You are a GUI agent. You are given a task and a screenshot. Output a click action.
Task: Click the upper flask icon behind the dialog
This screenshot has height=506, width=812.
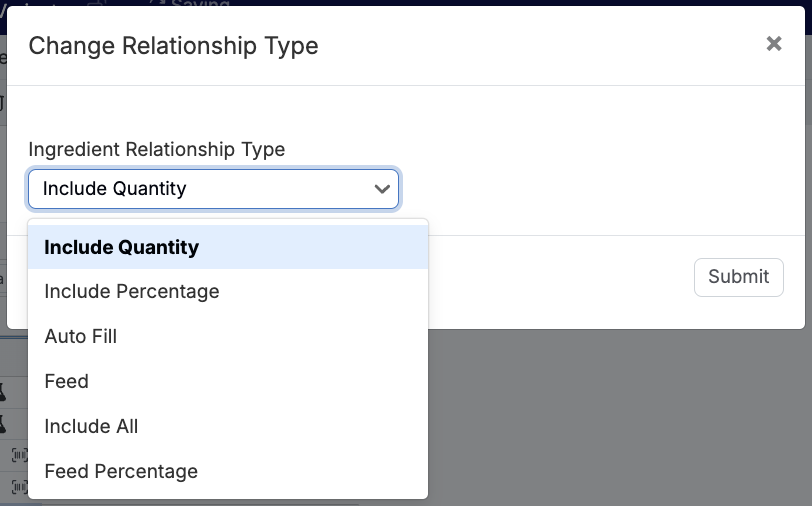pyautogui.click(x=3, y=391)
